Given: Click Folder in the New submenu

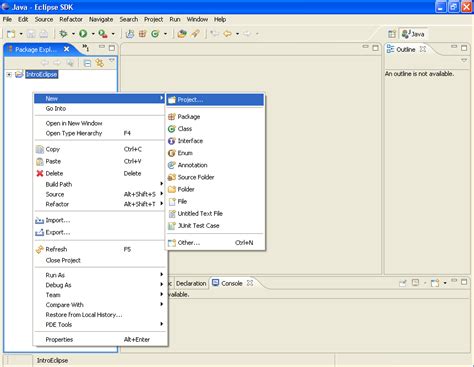Looking at the screenshot, I should tap(215, 189).
